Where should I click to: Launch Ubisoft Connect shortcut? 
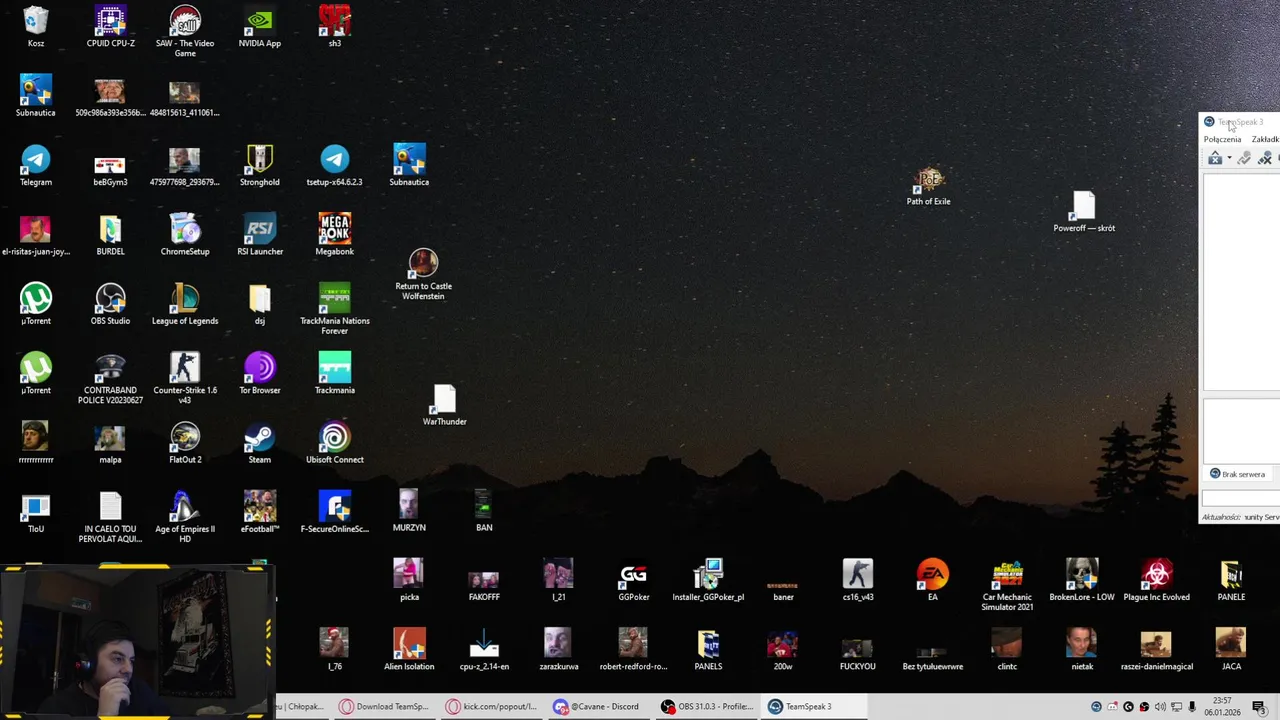(335, 443)
